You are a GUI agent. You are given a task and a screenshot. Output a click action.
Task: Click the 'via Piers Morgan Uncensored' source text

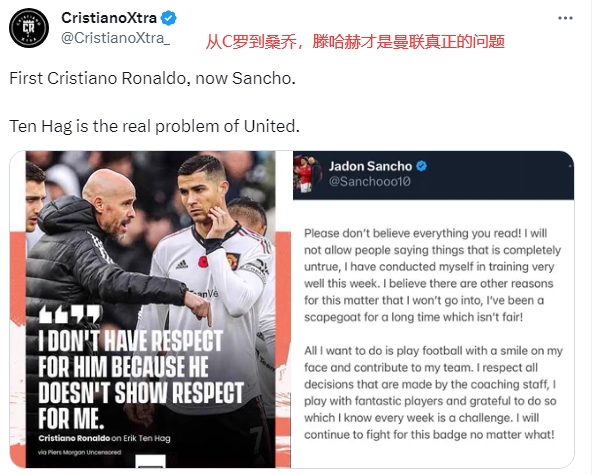pos(80,452)
